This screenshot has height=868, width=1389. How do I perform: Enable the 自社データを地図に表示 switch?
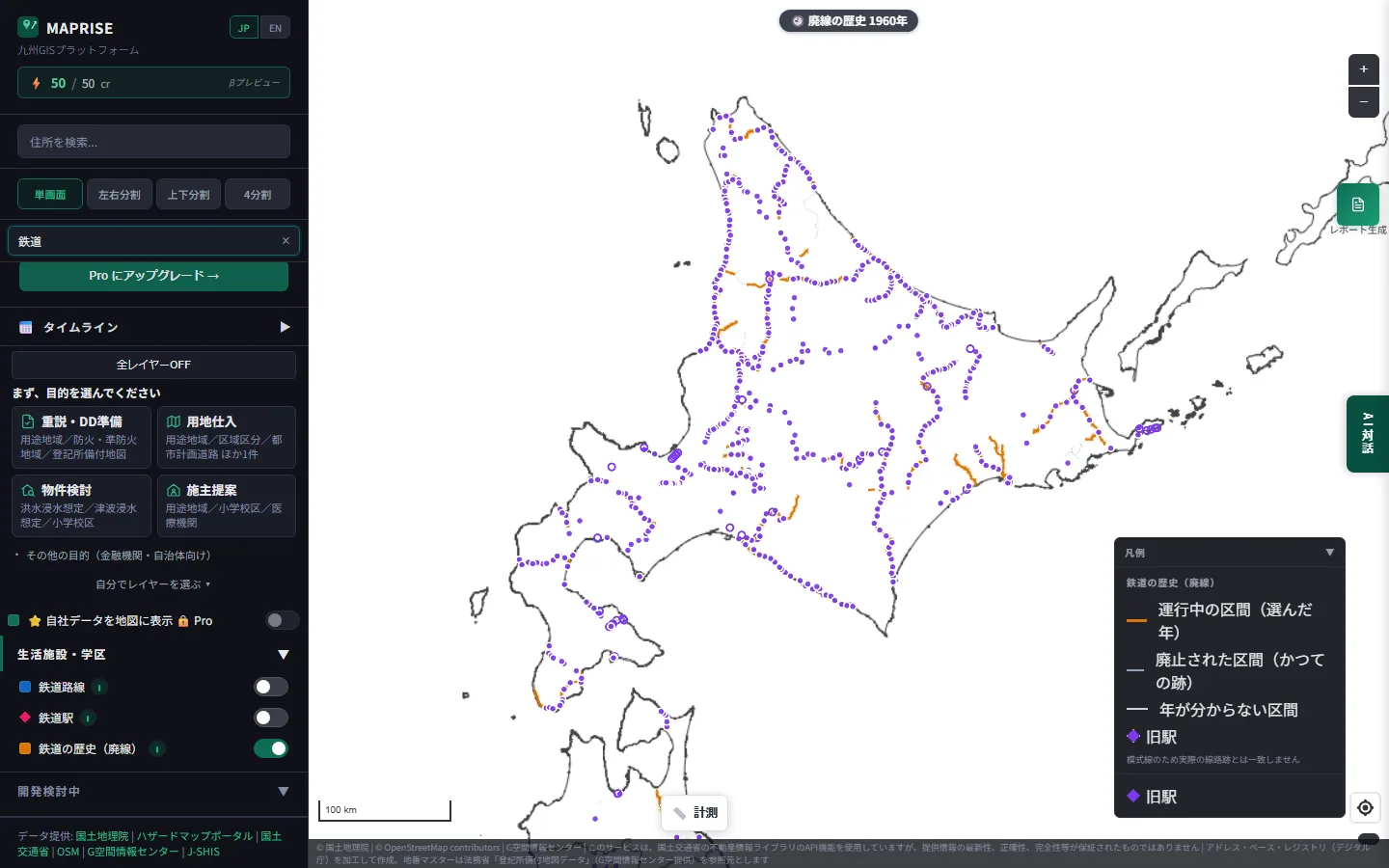(283, 620)
